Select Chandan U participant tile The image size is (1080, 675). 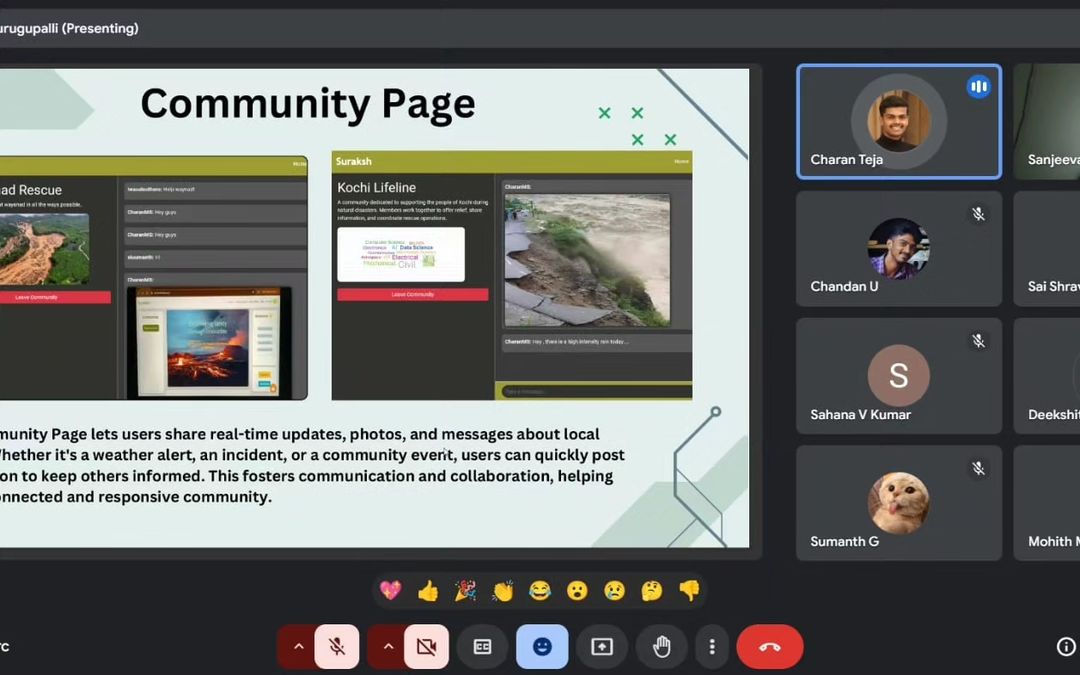(899, 249)
